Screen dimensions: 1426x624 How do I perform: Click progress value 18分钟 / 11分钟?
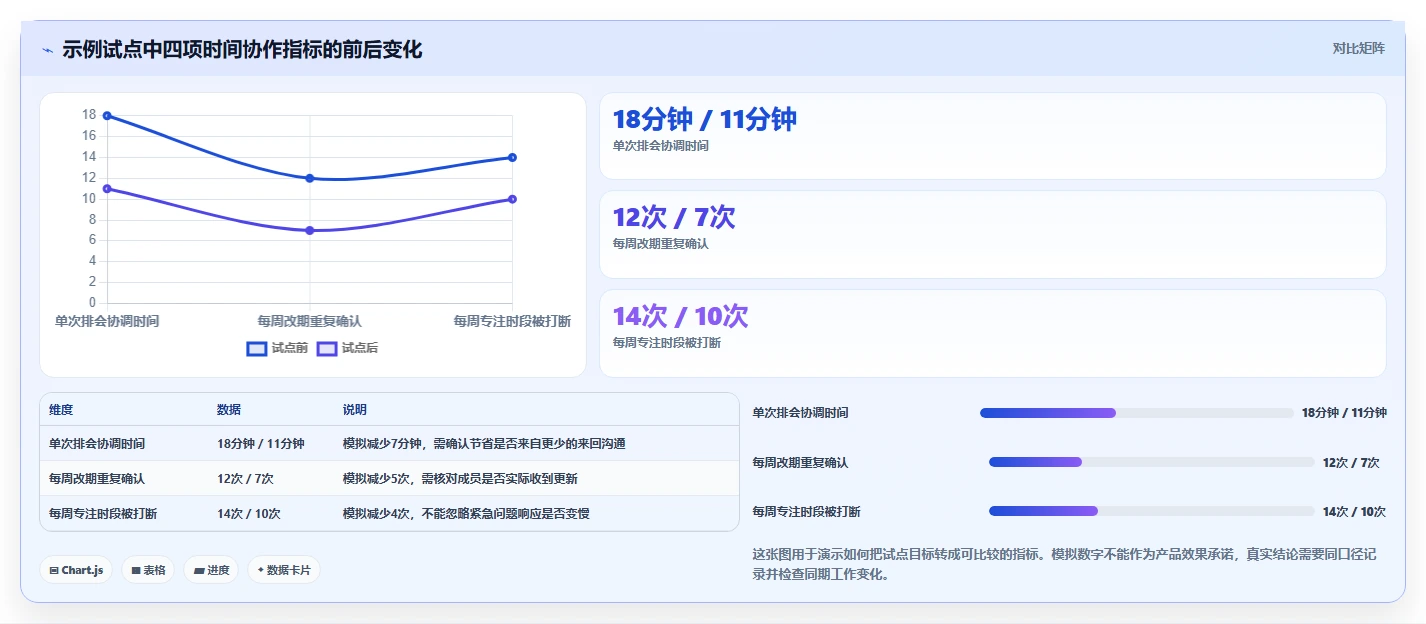[x=1344, y=413]
